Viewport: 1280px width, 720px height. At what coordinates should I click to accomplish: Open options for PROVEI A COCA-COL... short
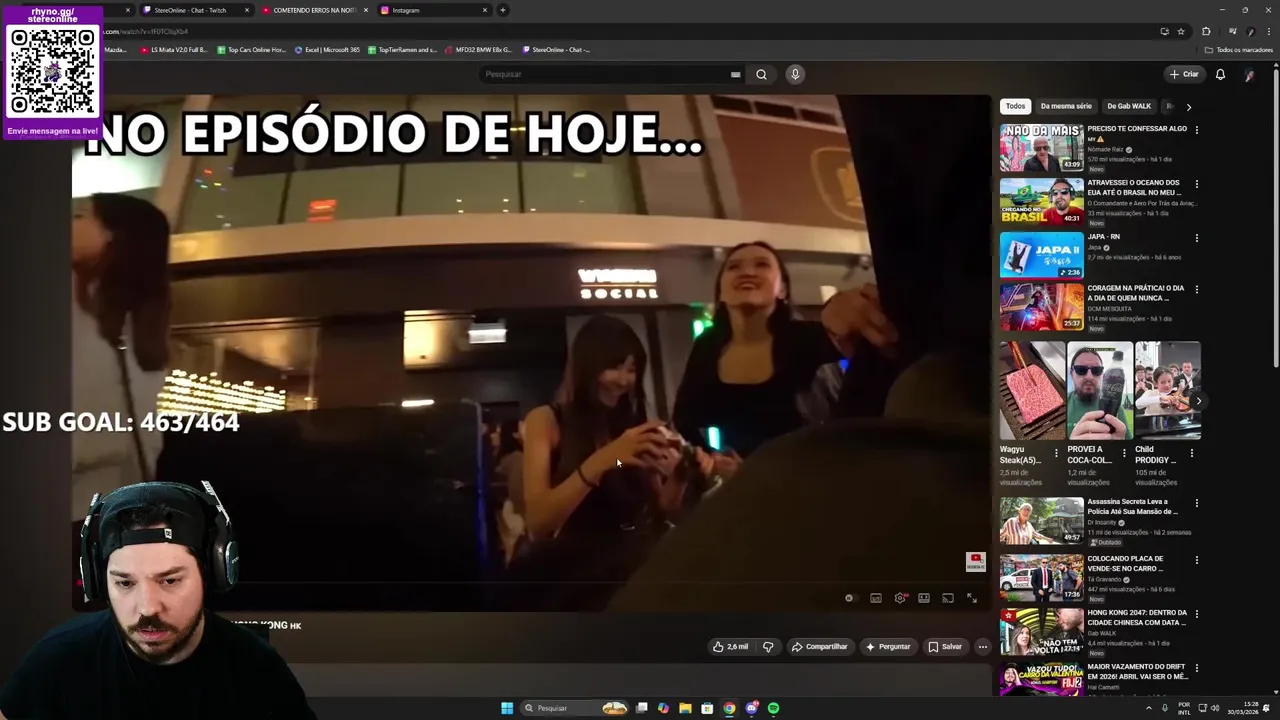click(x=1124, y=453)
